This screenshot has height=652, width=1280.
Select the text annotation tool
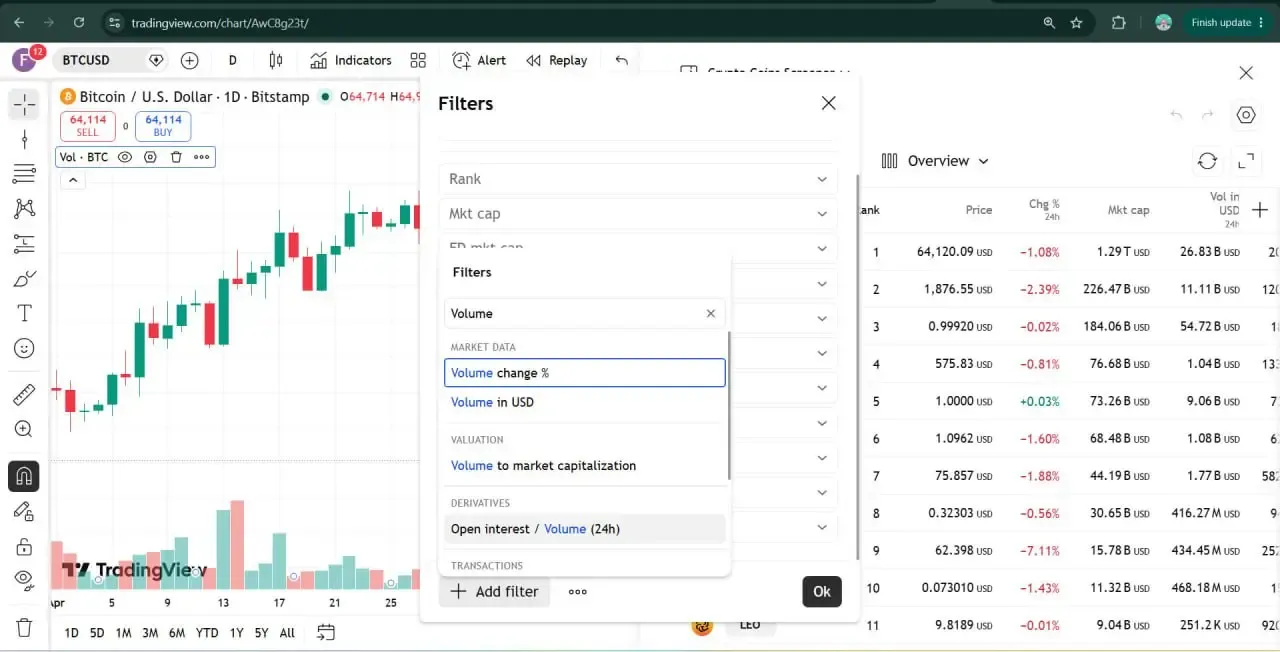(x=24, y=313)
